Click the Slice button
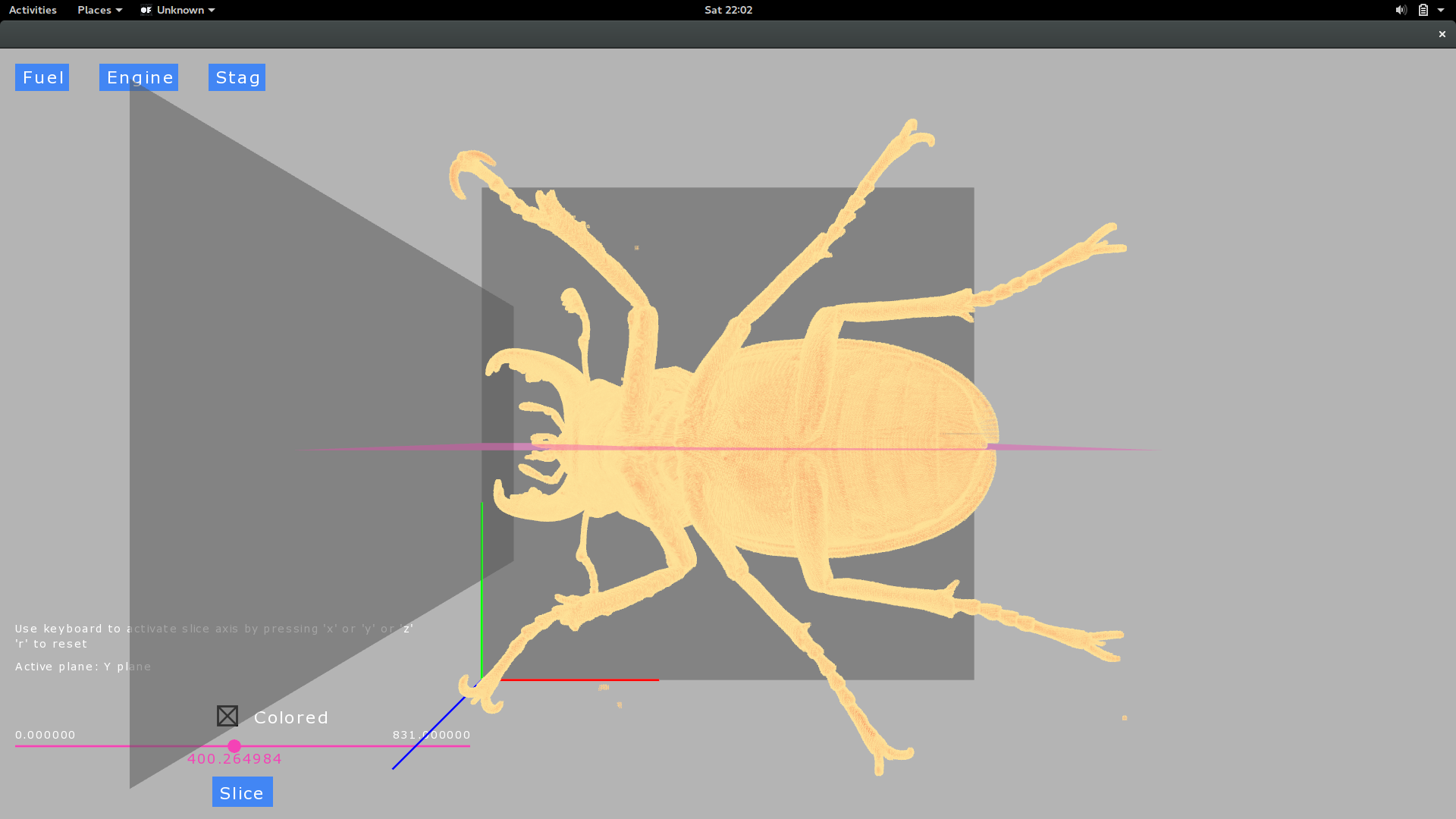1456x819 pixels. pos(241,792)
